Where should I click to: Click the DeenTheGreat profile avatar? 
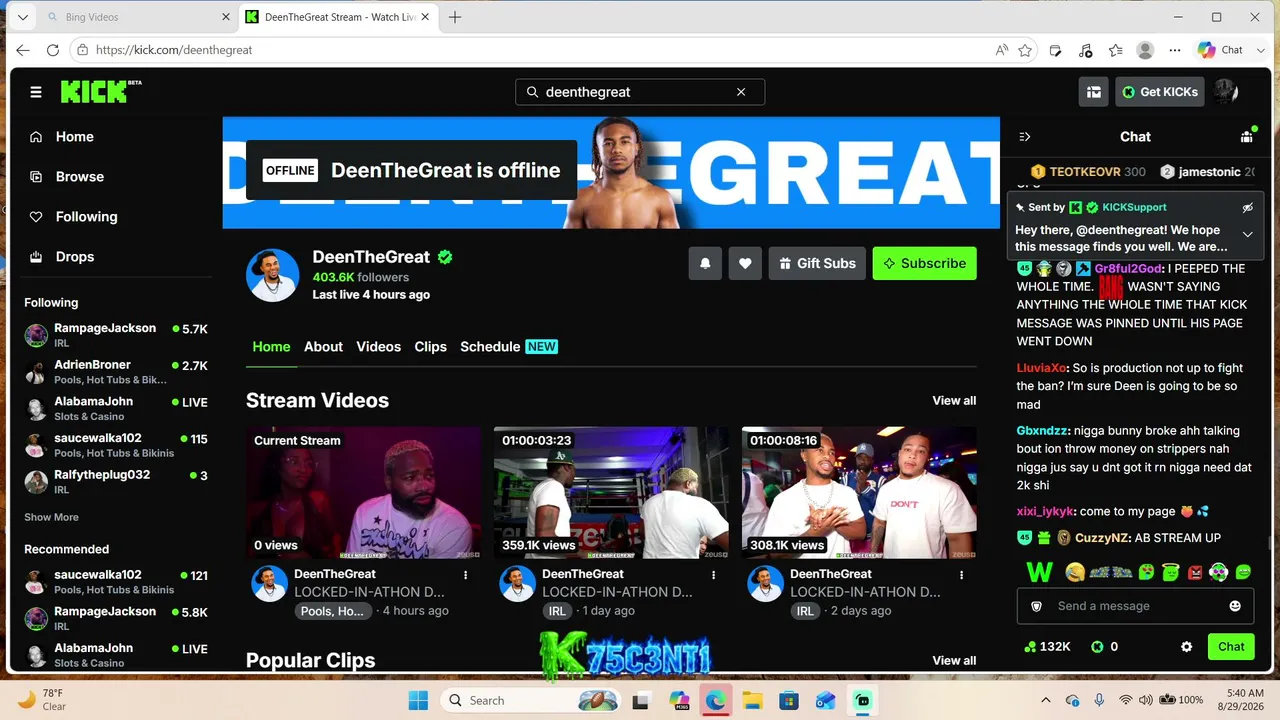(x=273, y=275)
